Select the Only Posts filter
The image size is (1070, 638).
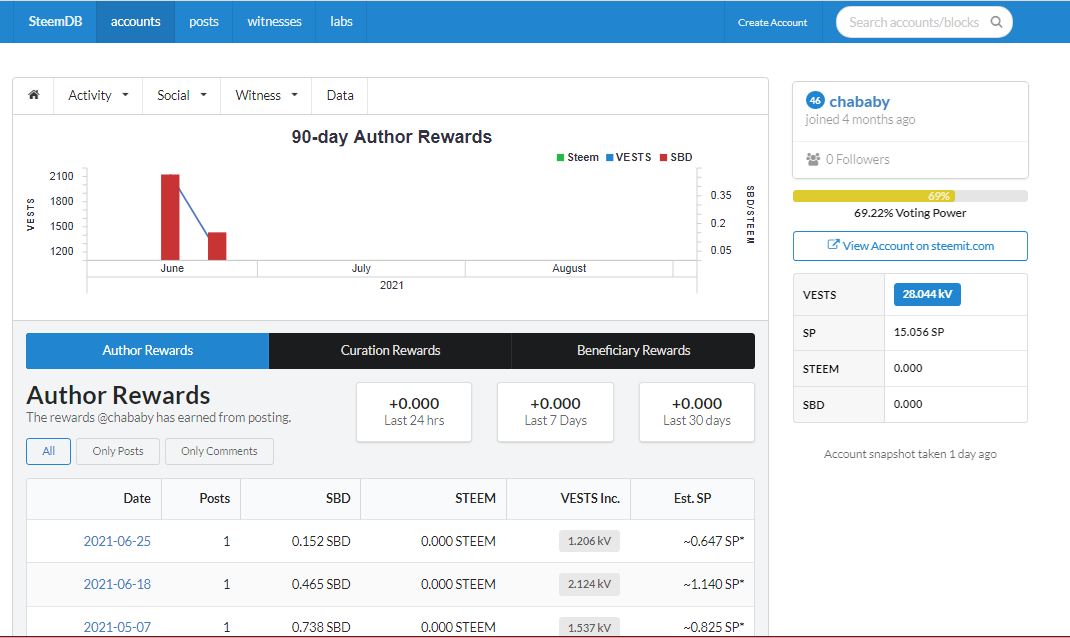point(118,451)
